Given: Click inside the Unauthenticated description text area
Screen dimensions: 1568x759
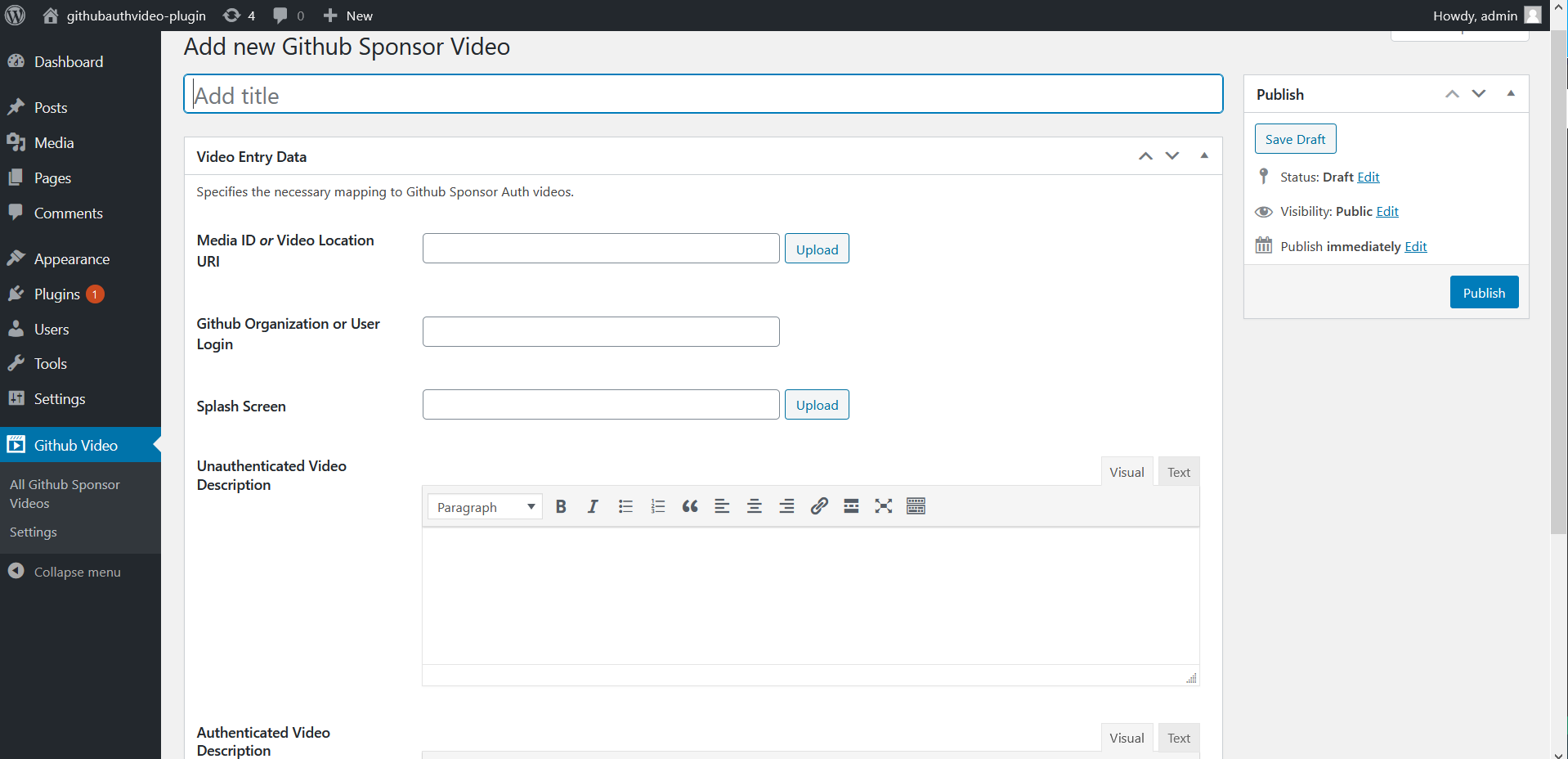Looking at the screenshot, I should click(810, 596).
